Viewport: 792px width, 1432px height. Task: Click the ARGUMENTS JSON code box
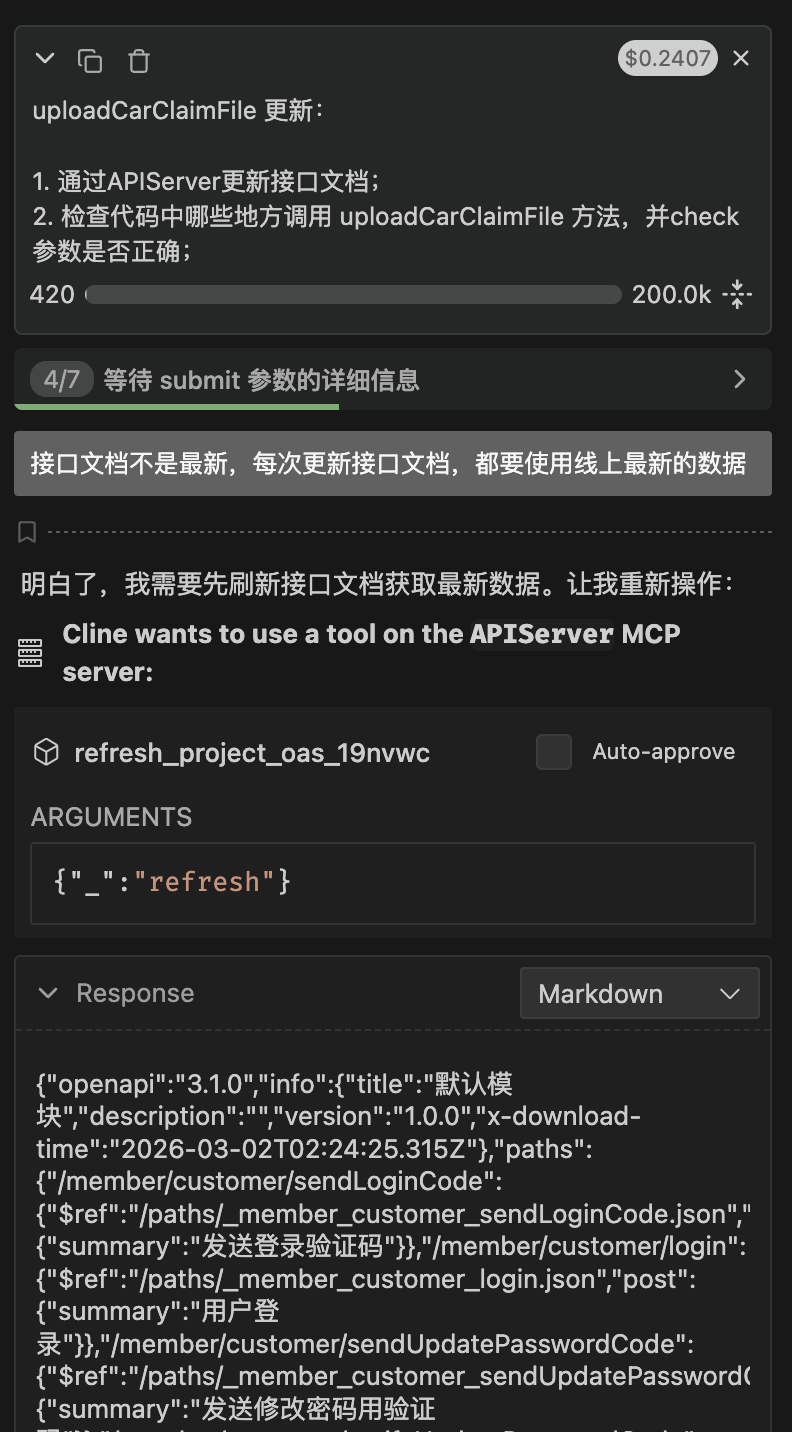(x=393, y=883)
